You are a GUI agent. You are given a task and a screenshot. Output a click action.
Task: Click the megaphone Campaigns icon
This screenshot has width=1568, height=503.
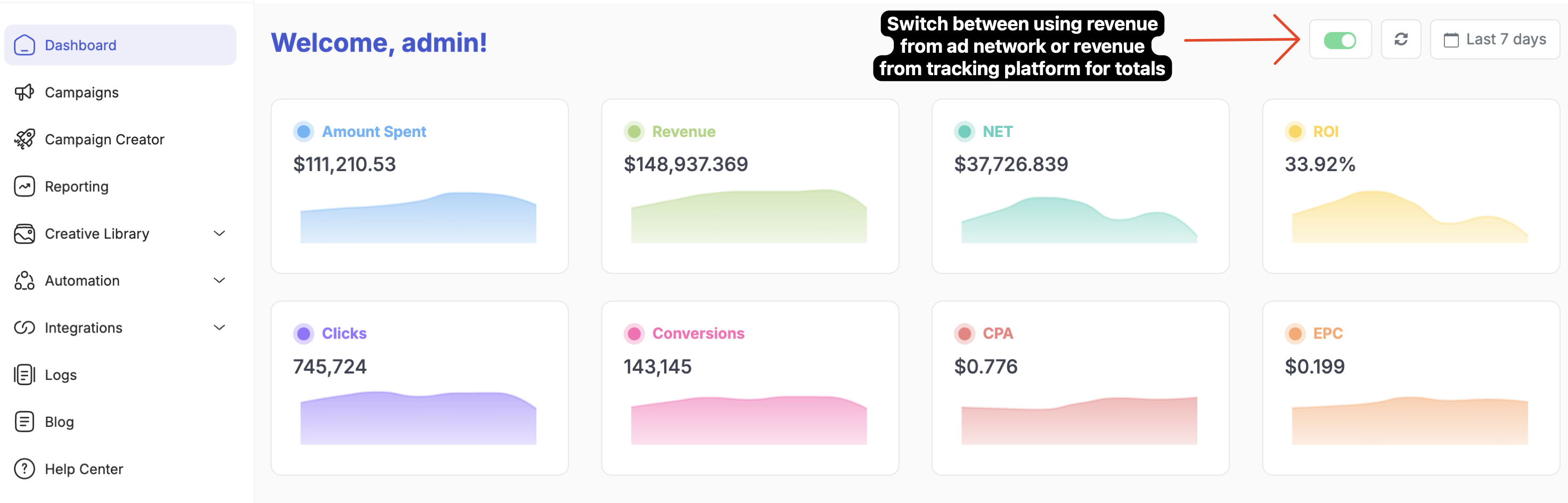coord(24,93)
